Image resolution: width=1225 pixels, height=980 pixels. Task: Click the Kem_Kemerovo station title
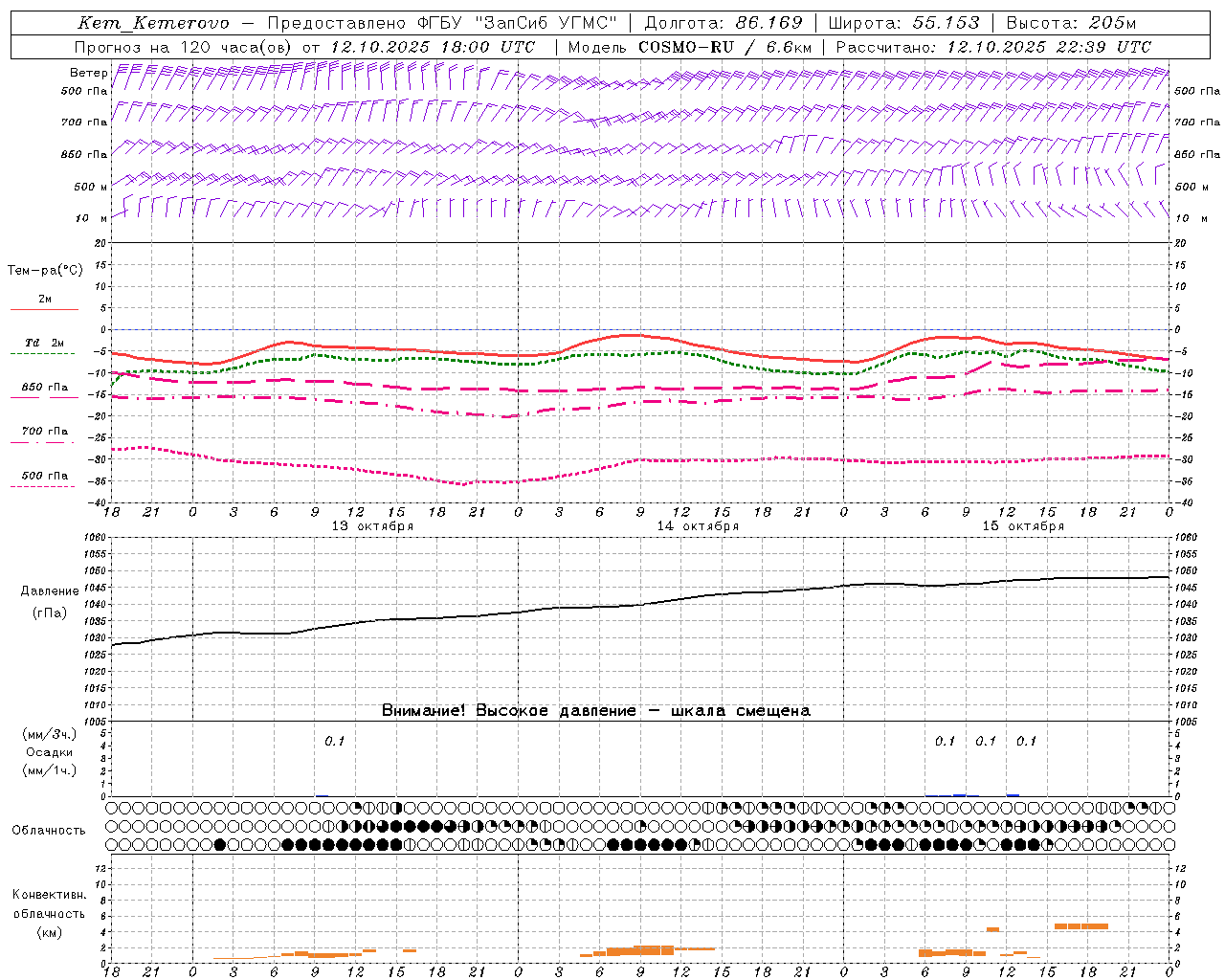click(153, 23)
